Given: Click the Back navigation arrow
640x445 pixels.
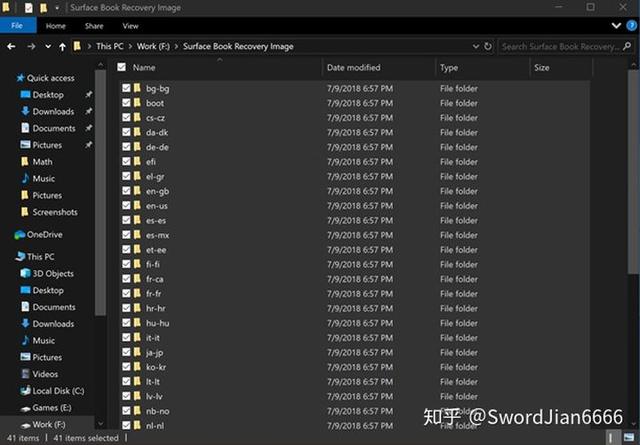Looking at the screenshot, I should click(x=11, y=47).
